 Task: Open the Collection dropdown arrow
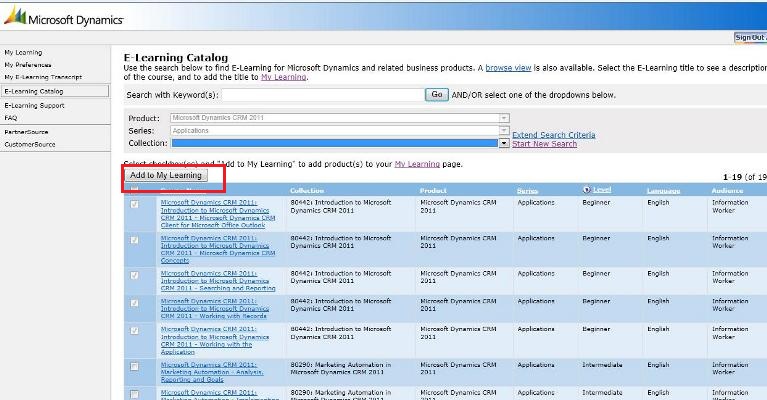click(504, 143)
